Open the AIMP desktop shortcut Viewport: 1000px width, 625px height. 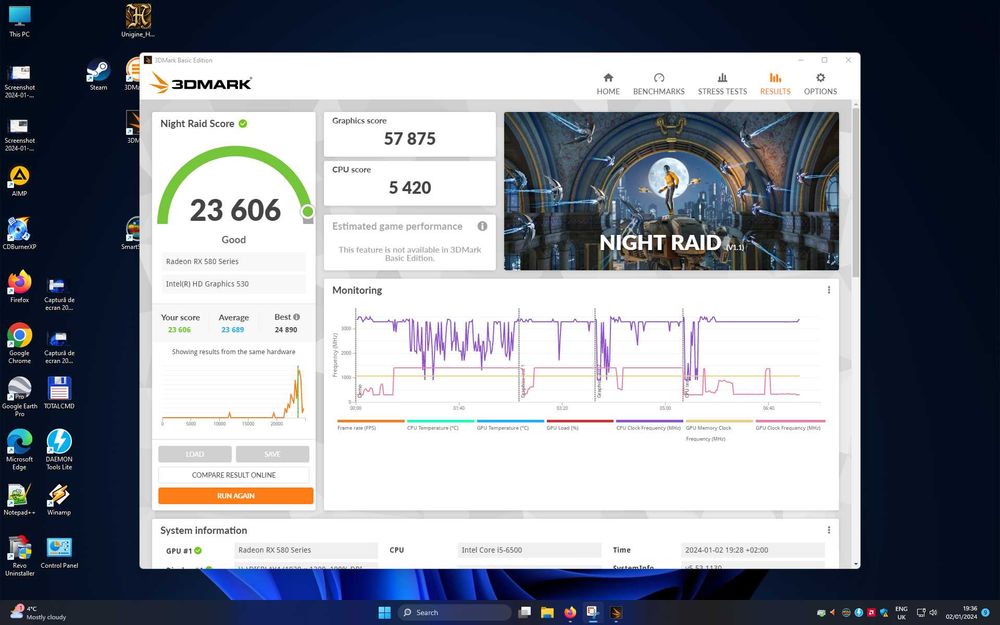click(x=19, y=181)
